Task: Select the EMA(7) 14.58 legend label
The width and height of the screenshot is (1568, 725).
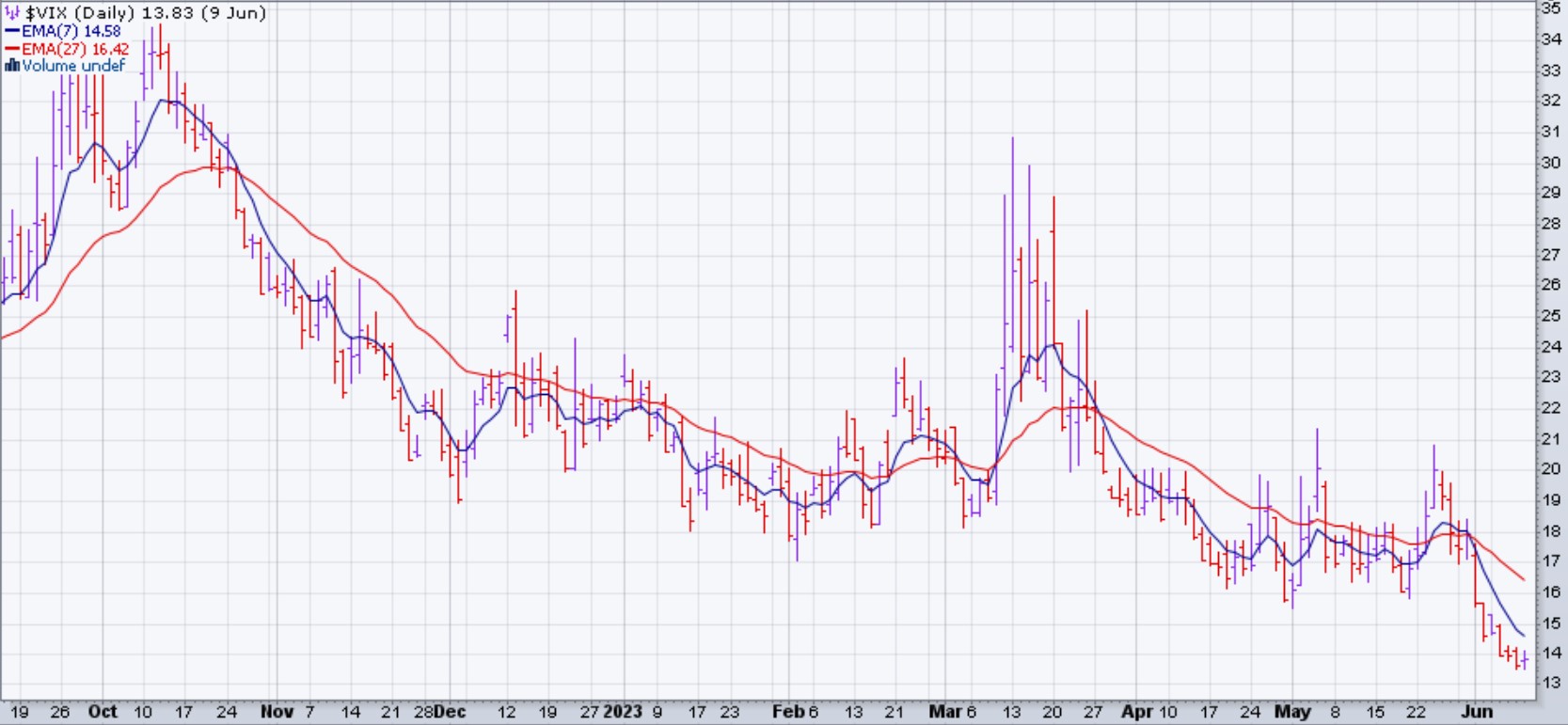Action: pyautogui.click(x=71, y=31)
